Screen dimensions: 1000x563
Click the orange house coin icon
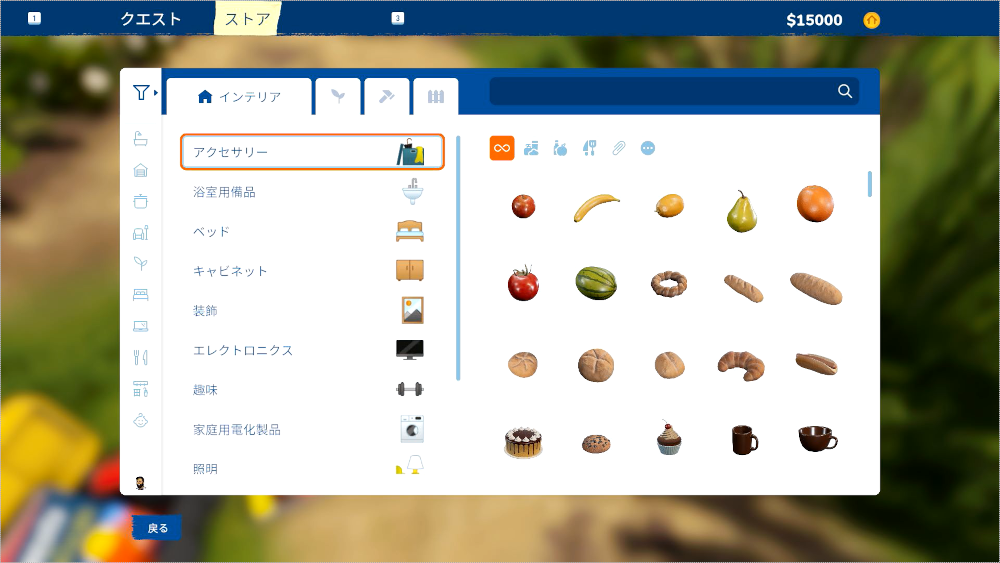871,20
